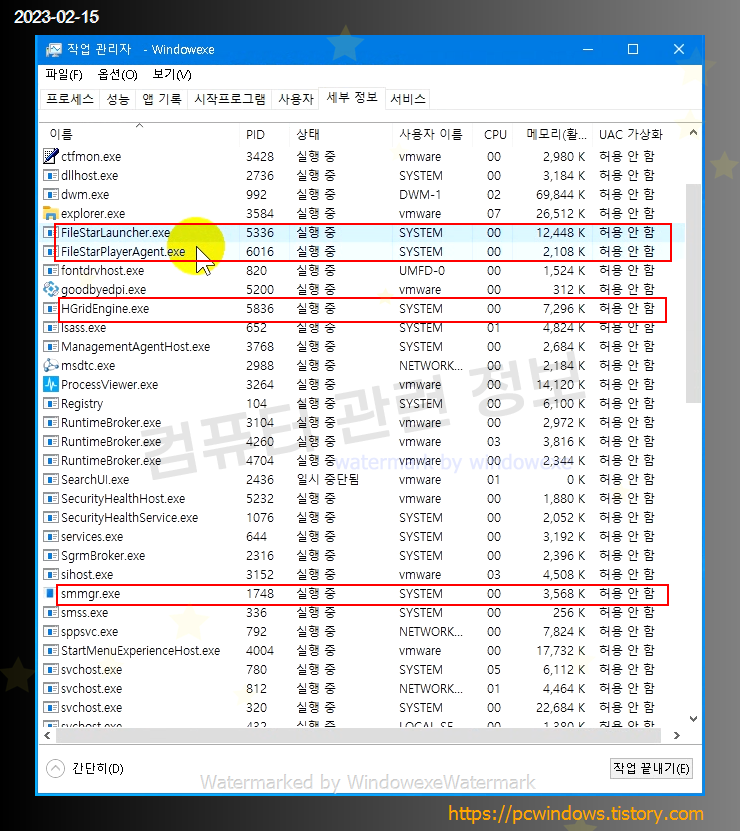Click PID 4260 of RuntimeBroker.exe
This screenshot has width=740, height=831.
[260, 441]
